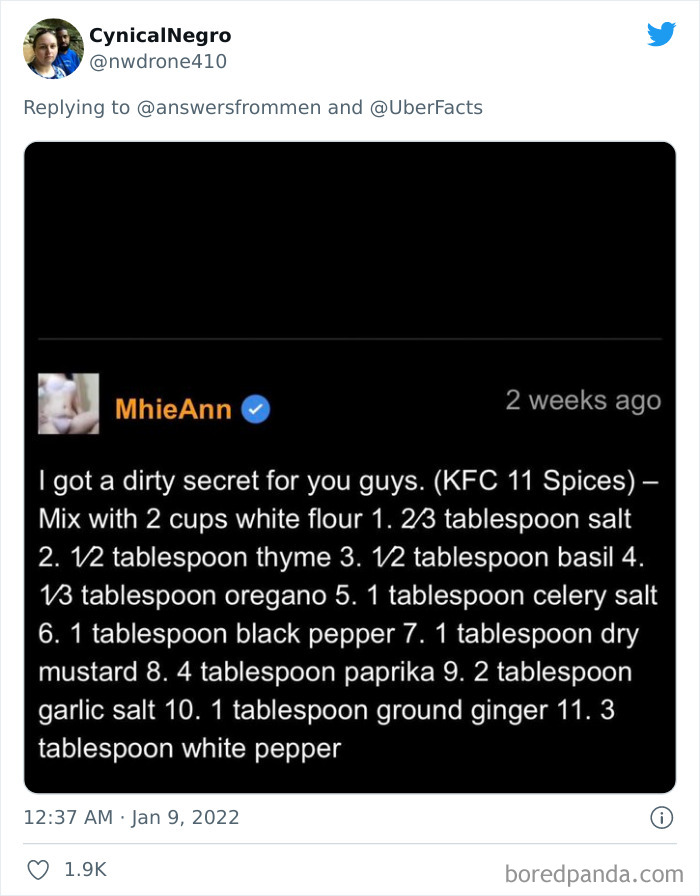Click the KFC 11 Spices recipe text
This screenshot has width=700, height=896.
pyautogui.click(x=349, y=614)
